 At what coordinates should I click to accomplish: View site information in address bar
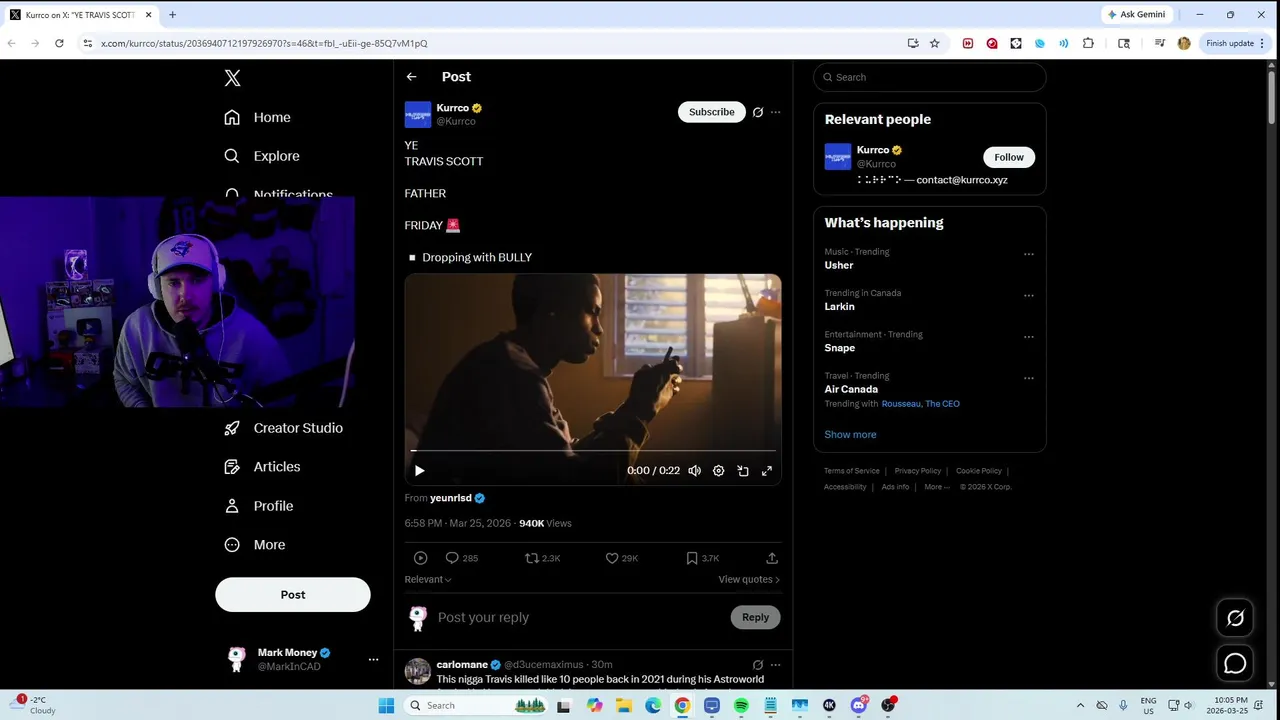click(88, 43)
